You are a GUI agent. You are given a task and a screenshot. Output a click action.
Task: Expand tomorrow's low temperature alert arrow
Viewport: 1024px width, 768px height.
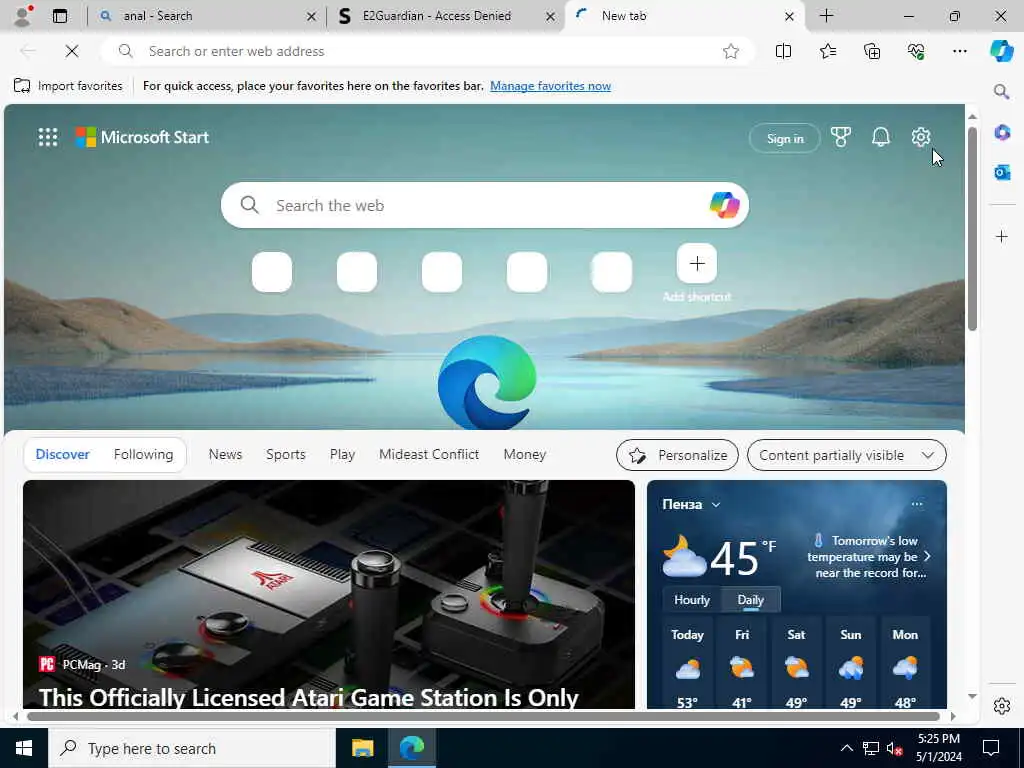click(927, 556)
